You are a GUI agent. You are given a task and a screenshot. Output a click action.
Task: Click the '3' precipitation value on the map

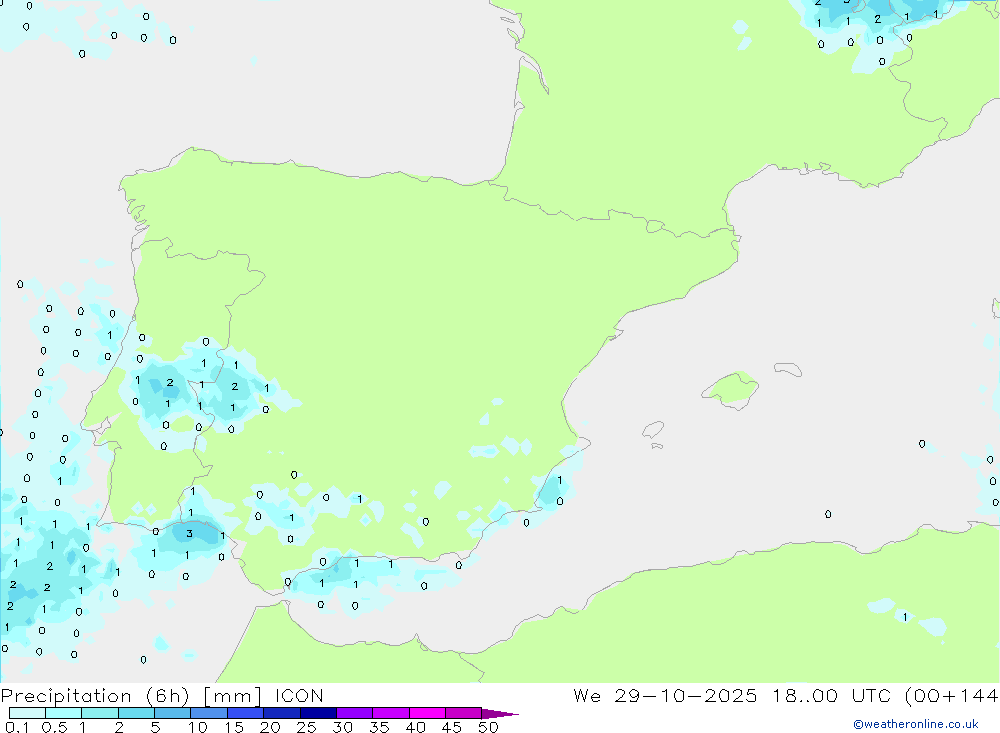(189, 533)
